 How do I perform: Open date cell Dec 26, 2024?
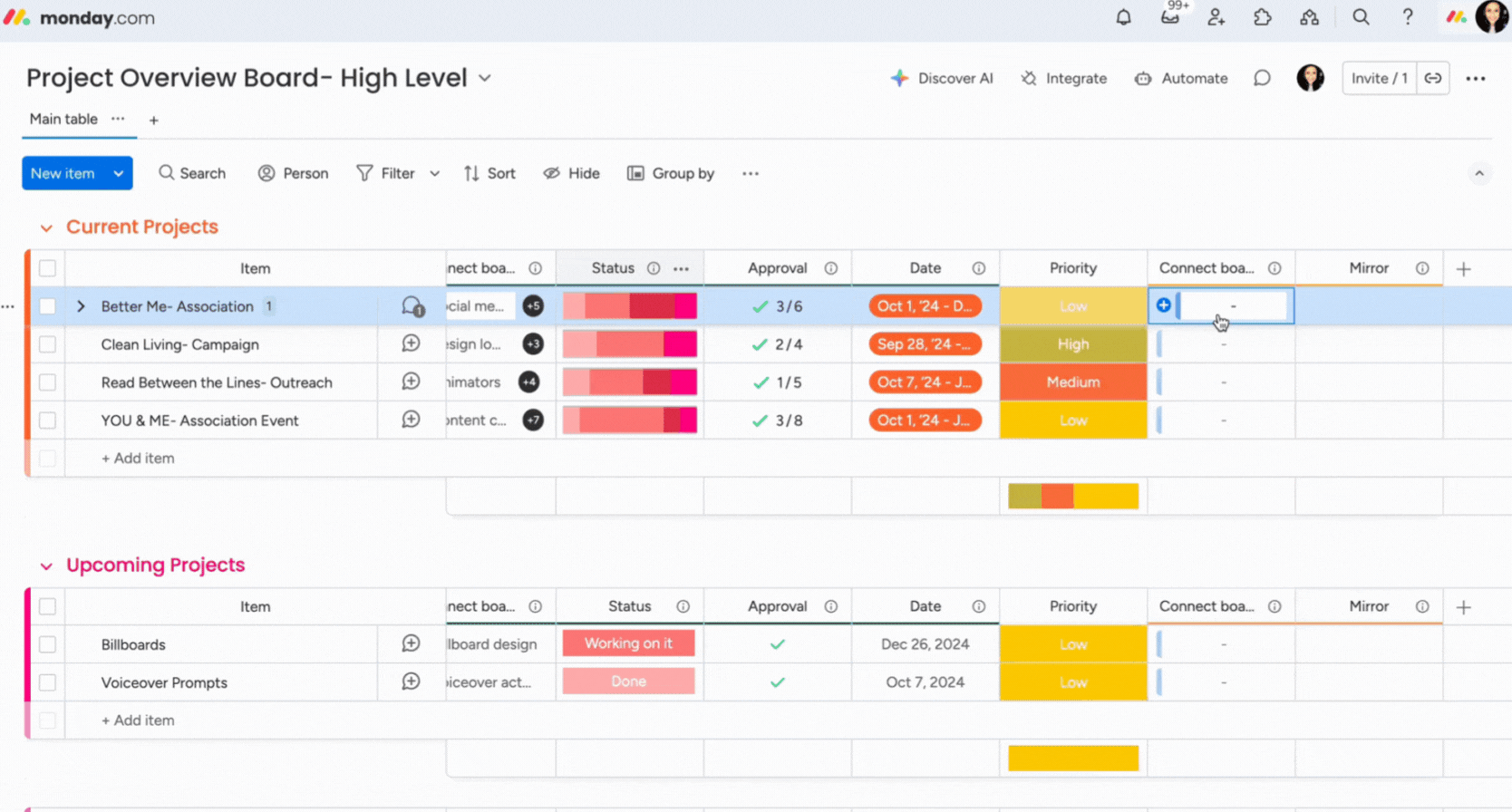point(925,644)
